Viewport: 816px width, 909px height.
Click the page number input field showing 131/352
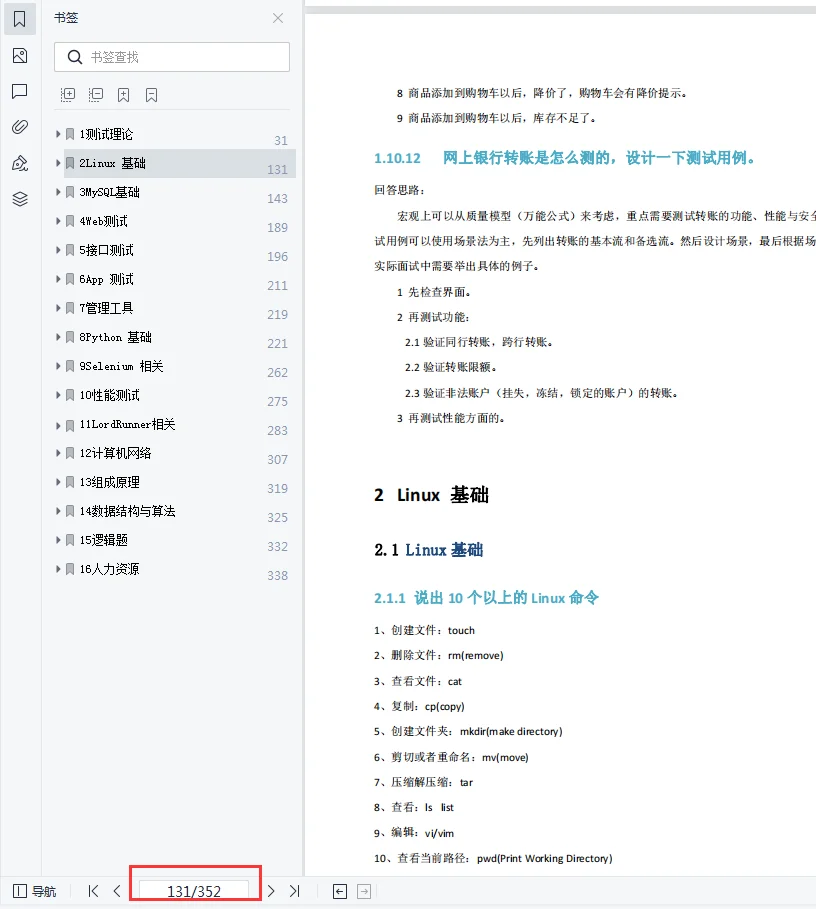pyautogui.click(x=195, y=888)
